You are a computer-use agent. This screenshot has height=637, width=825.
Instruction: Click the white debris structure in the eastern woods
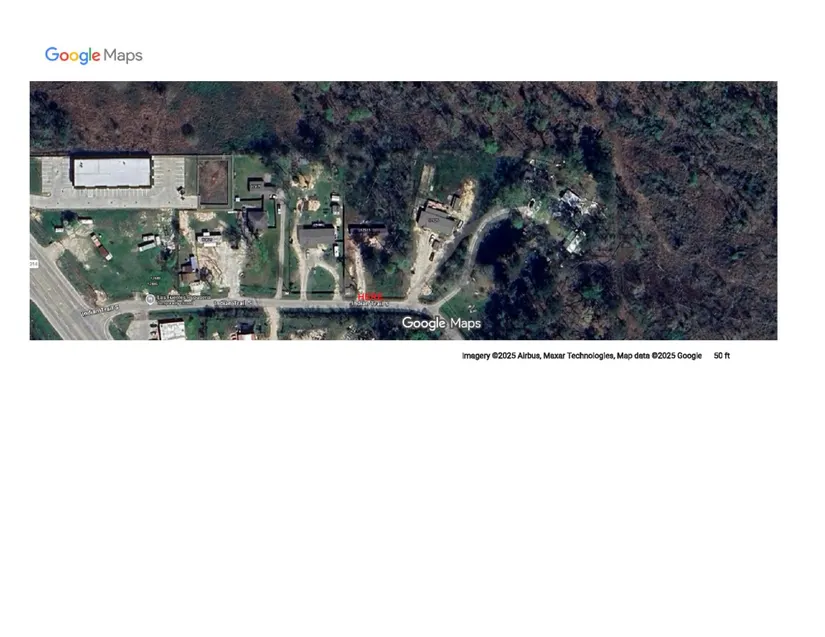[x=574, y=203]
